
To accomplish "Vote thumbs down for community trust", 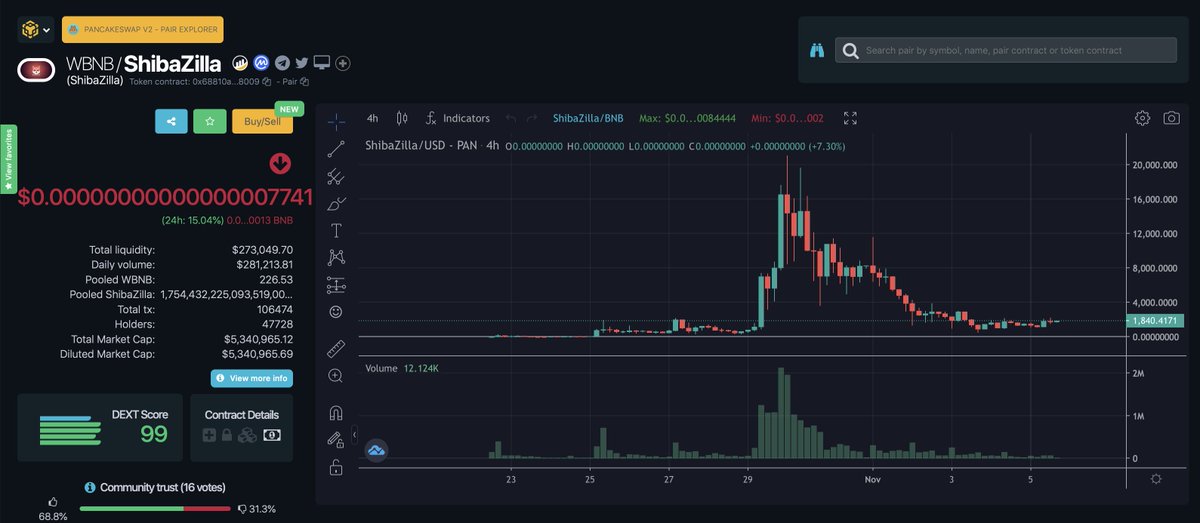I will (241, 508).
